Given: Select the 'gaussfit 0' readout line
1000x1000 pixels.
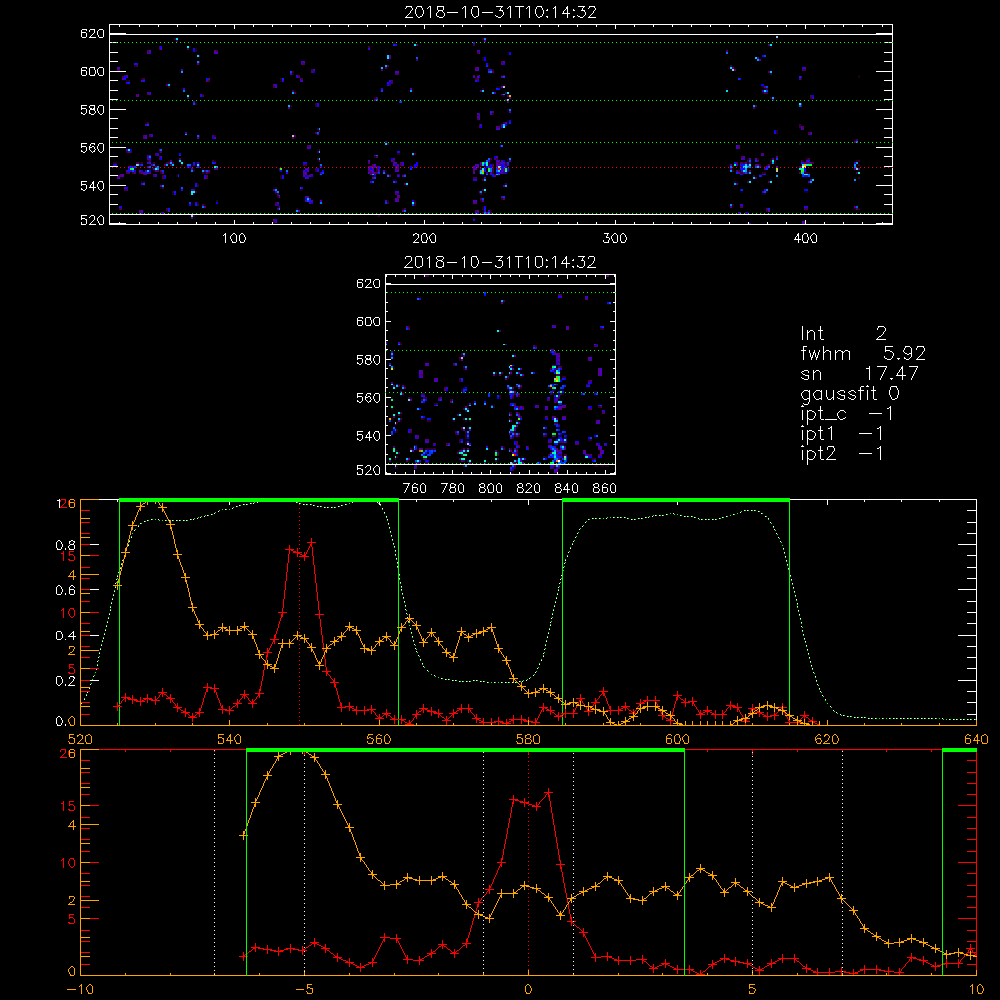Looking at the screenshot, I should click(850, 393).
